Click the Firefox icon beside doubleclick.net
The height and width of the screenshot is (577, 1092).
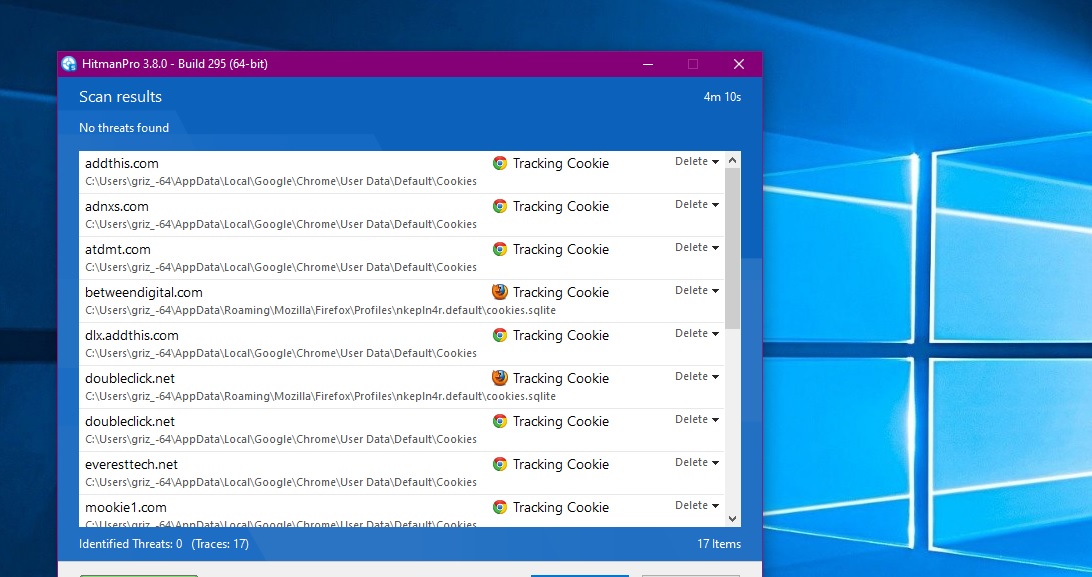[x=499, y=378]
